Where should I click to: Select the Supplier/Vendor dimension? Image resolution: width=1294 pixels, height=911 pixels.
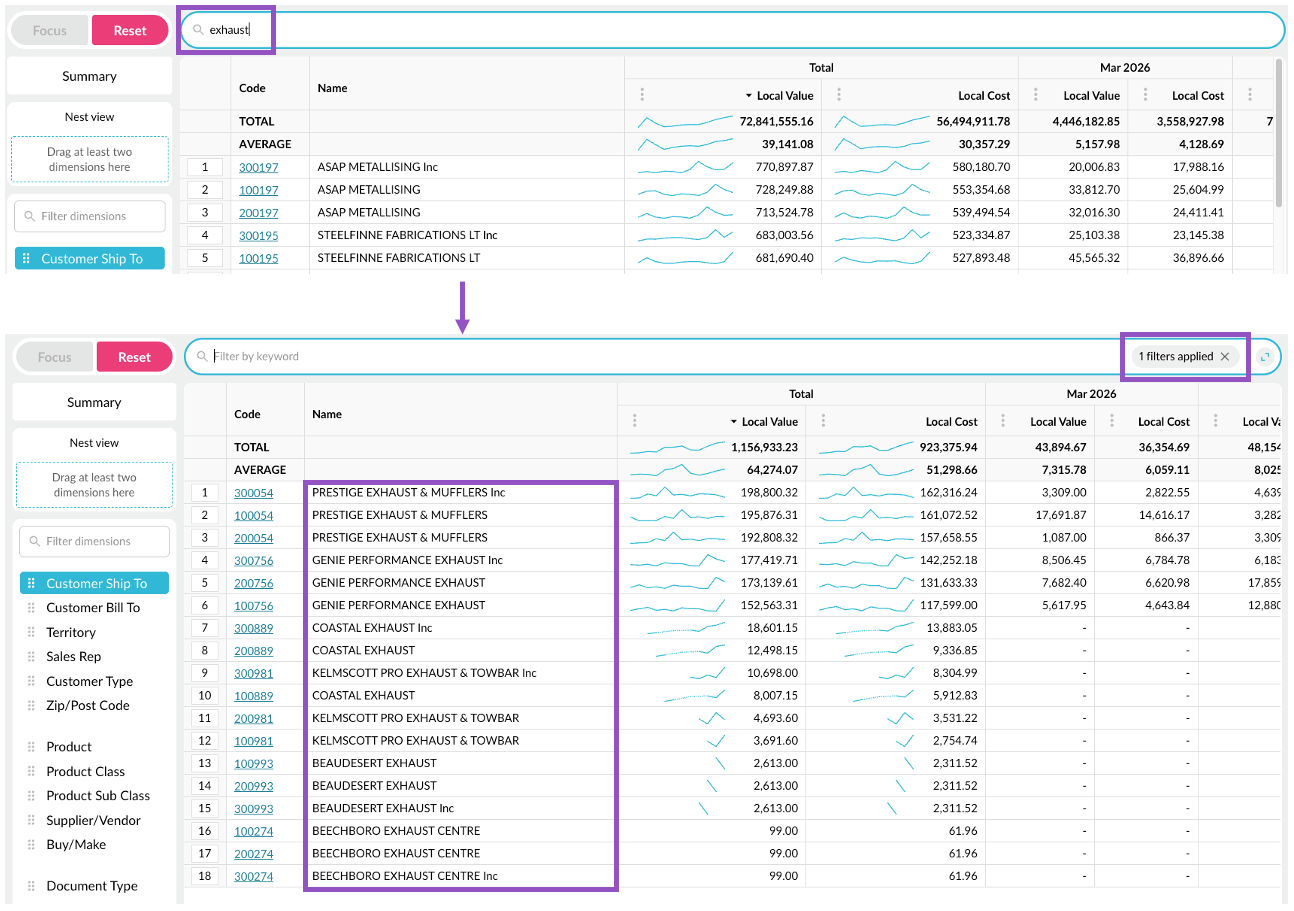(93, 821)
